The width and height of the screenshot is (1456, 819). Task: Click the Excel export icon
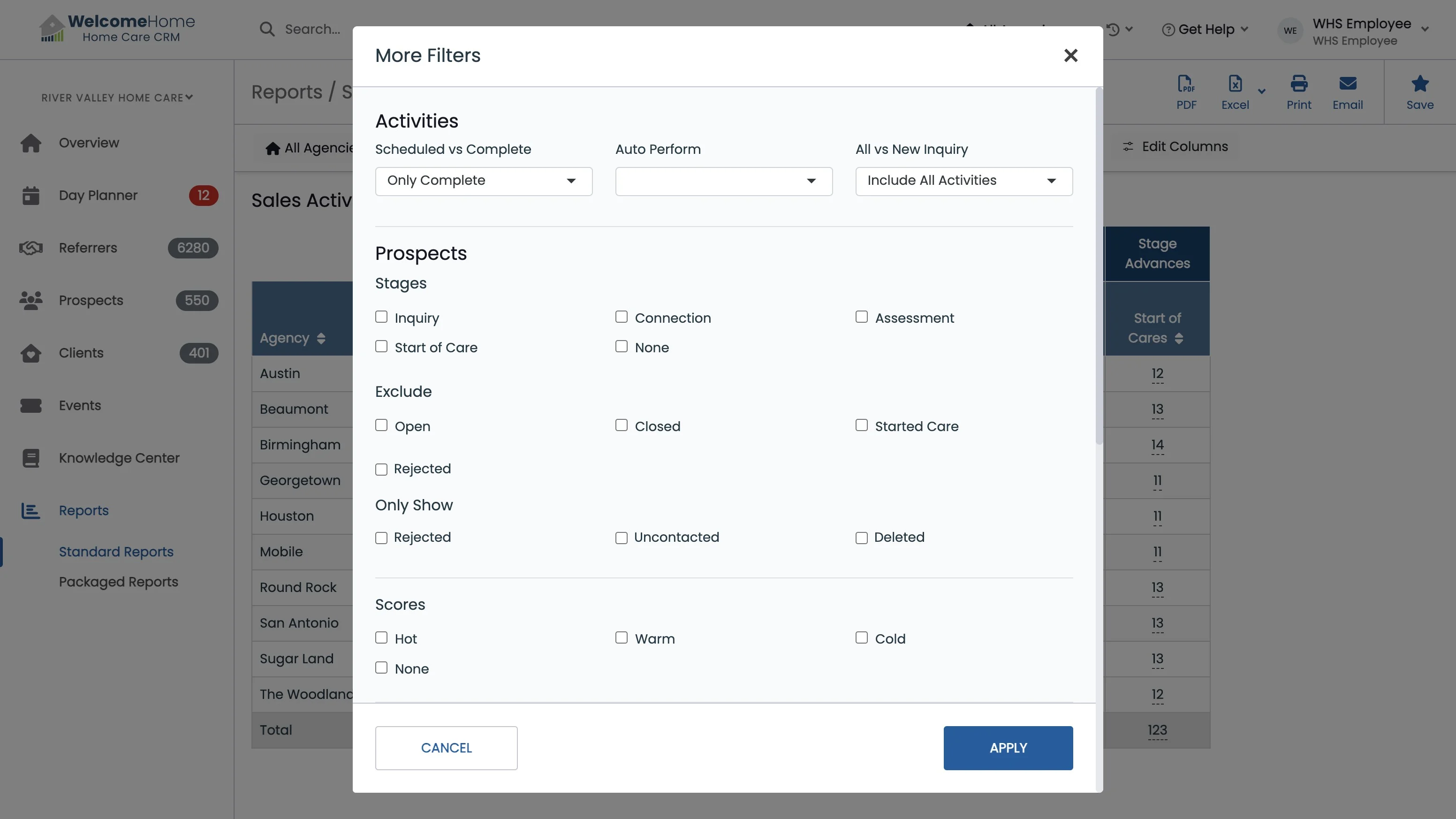1235,84
